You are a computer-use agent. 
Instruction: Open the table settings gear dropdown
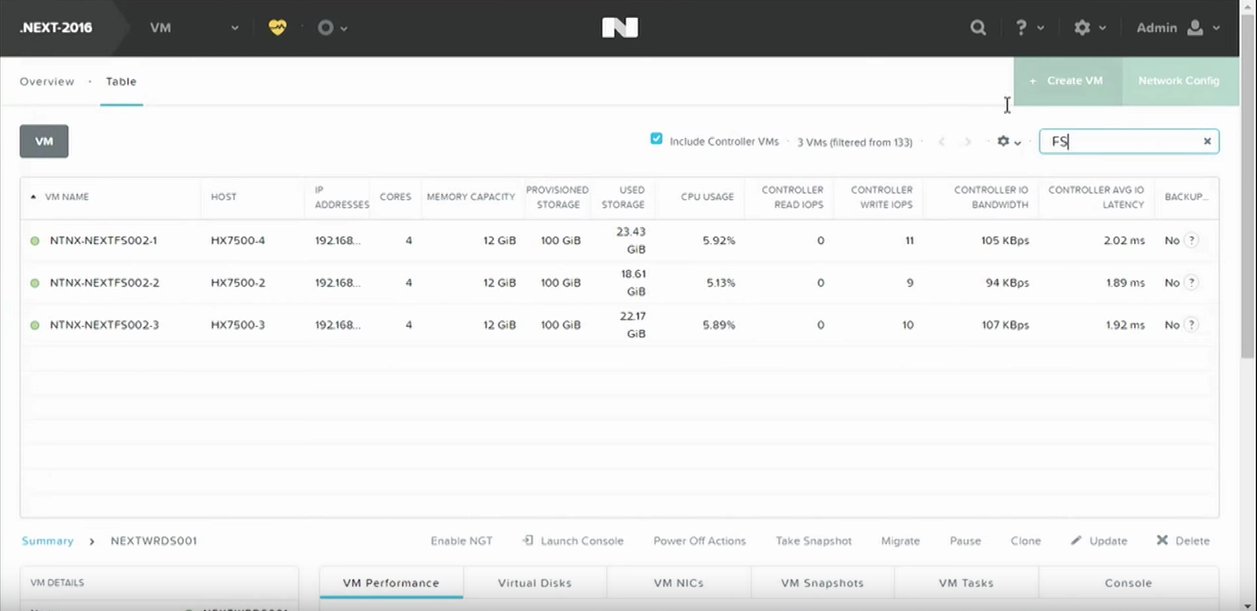(1009, 142)
